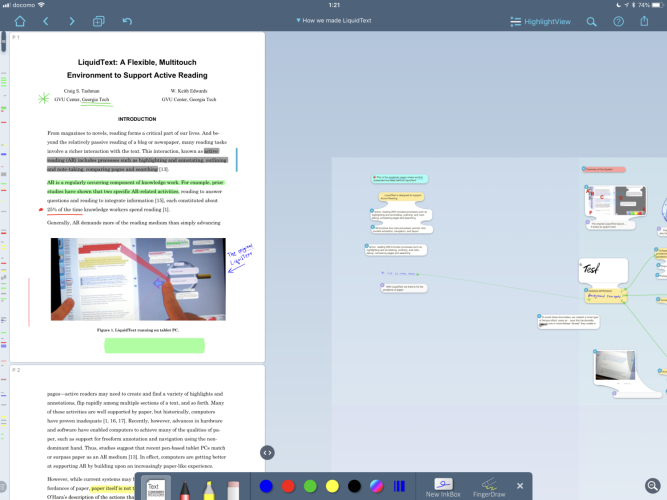Viewport: 667px width, 500px height.
Task: Toggle the Text selection mode
Action: [154, 487]
